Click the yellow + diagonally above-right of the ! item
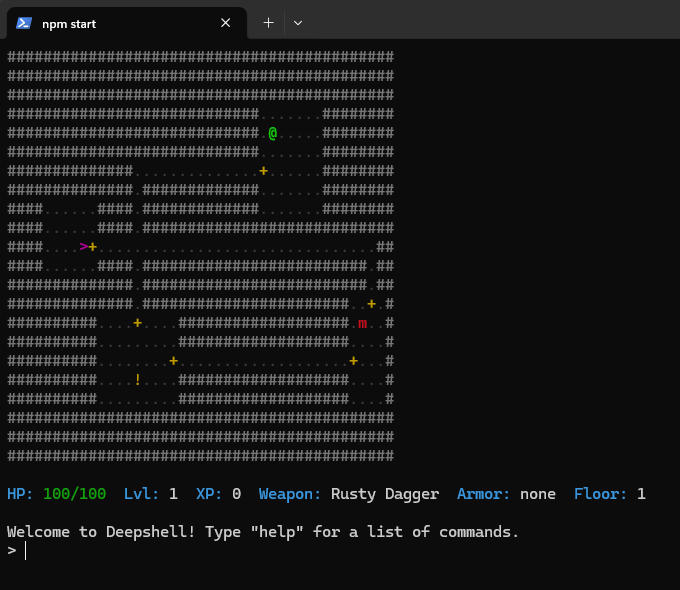Viewport: 680px width, 590px height. coord(173,361)
